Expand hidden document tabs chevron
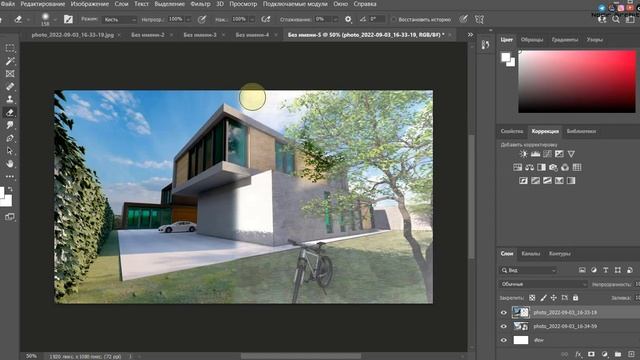The height and width of the screenshot is (360, 640). (x=470, y=35)
